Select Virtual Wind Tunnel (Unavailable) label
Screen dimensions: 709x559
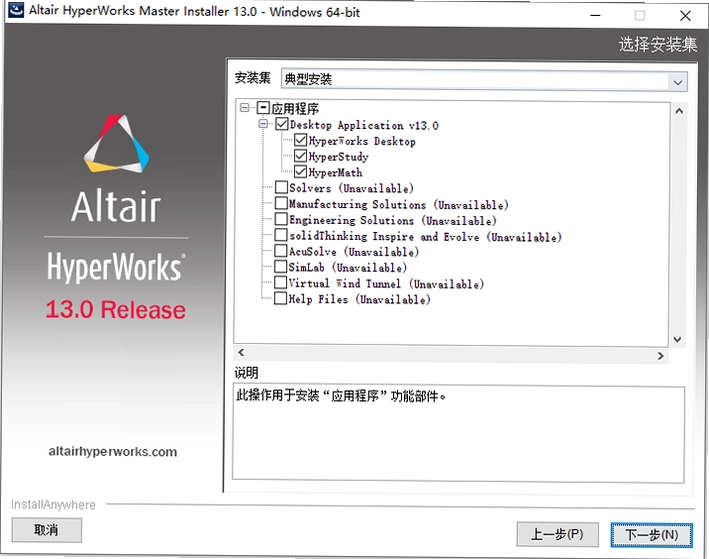[386, 284]
